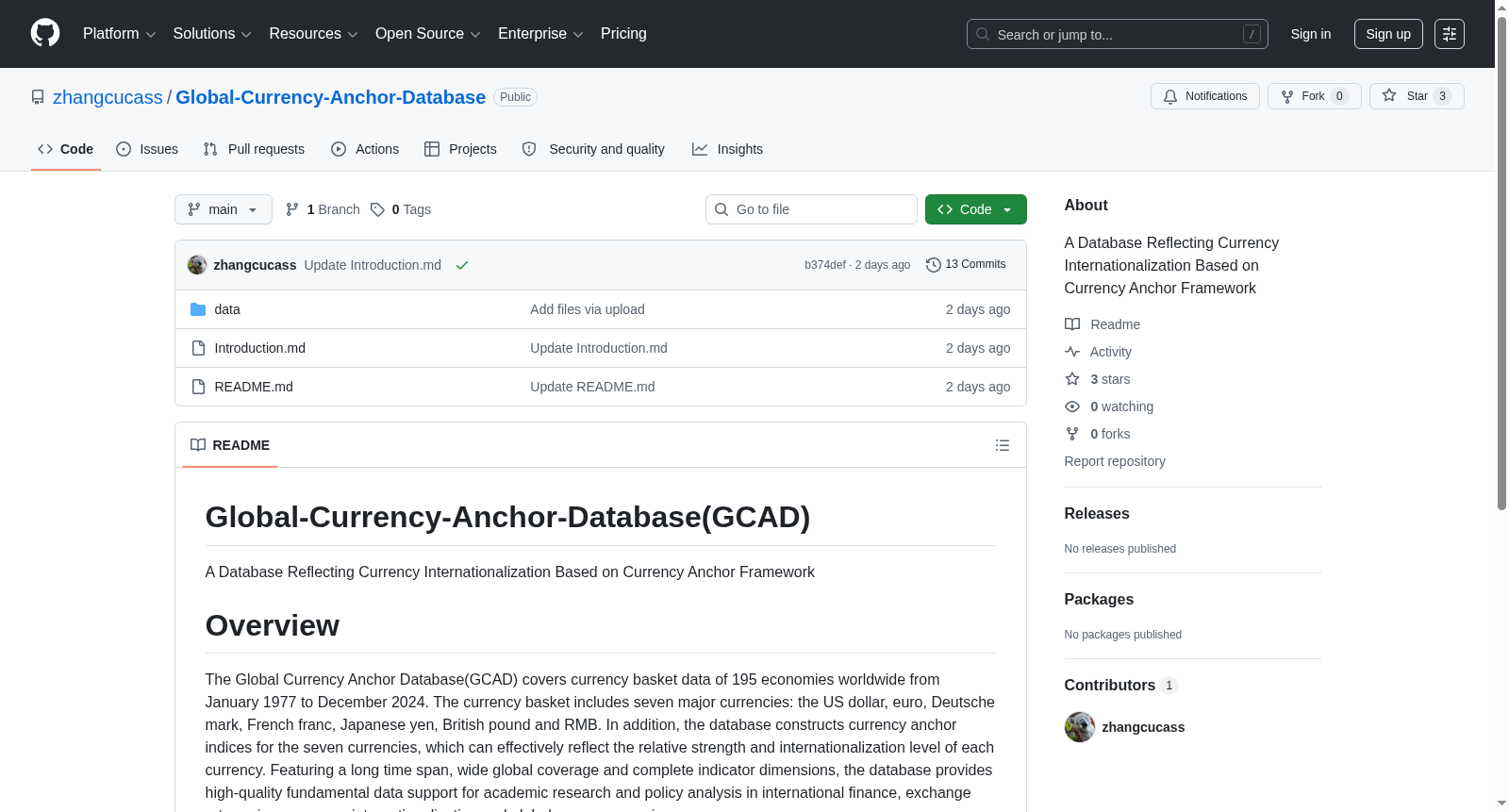
Task: Click the book icon next to Readme
Action: (1072, 324)
